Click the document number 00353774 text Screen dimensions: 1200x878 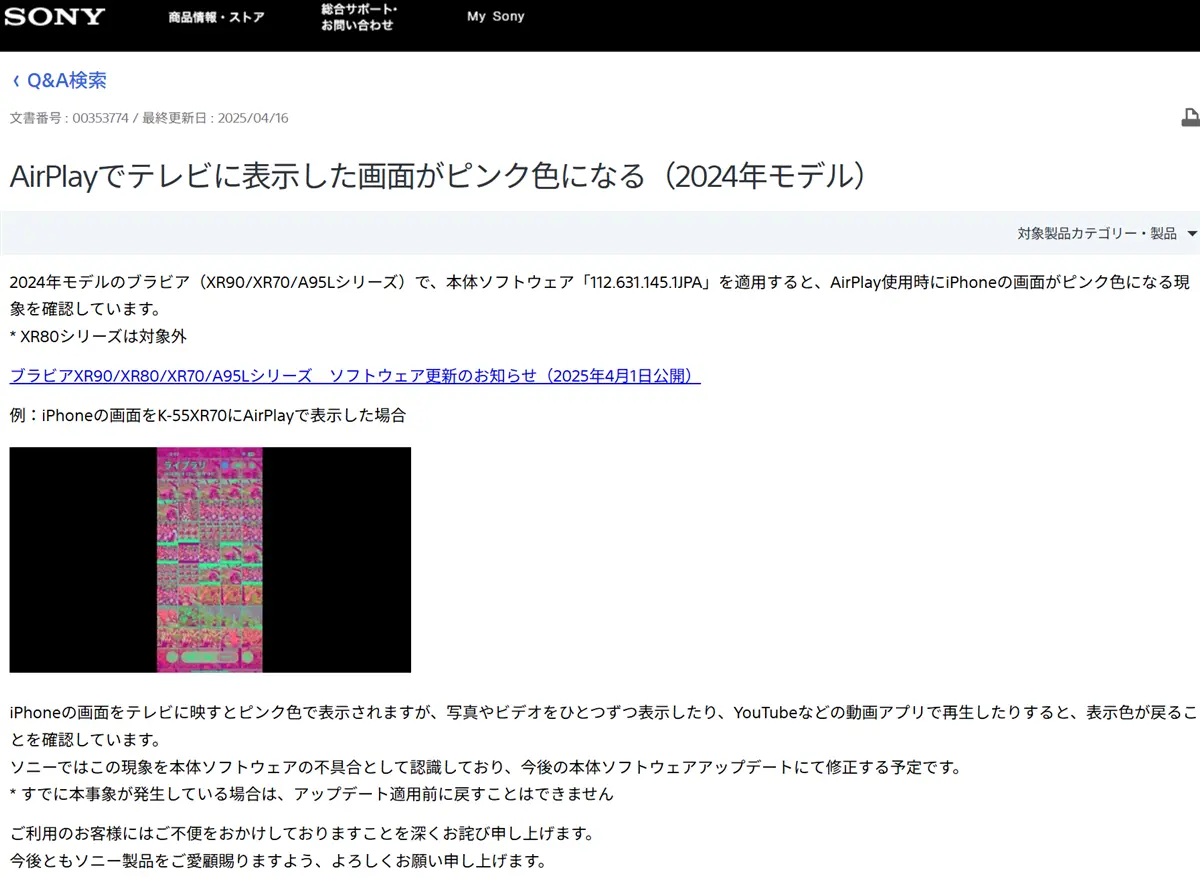(100, 118)
